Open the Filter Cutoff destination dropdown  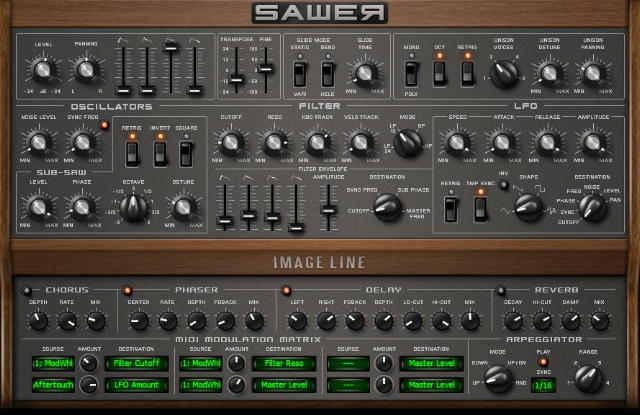137,363
